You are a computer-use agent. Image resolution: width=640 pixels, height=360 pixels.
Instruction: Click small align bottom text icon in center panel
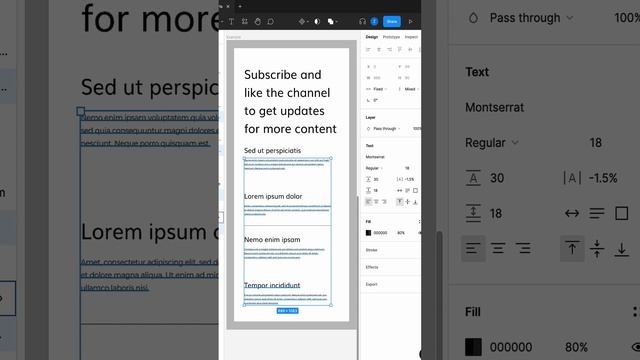click(x=415, y=202)
